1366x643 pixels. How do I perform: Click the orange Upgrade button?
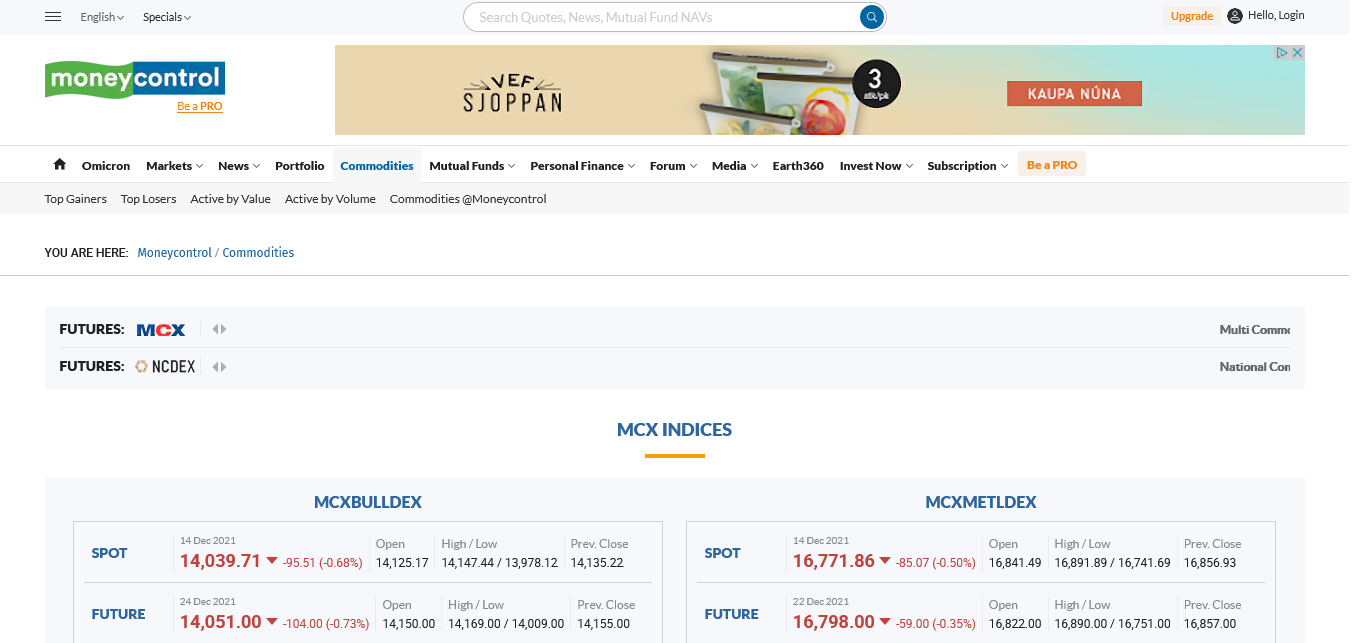coord(1191,16)
